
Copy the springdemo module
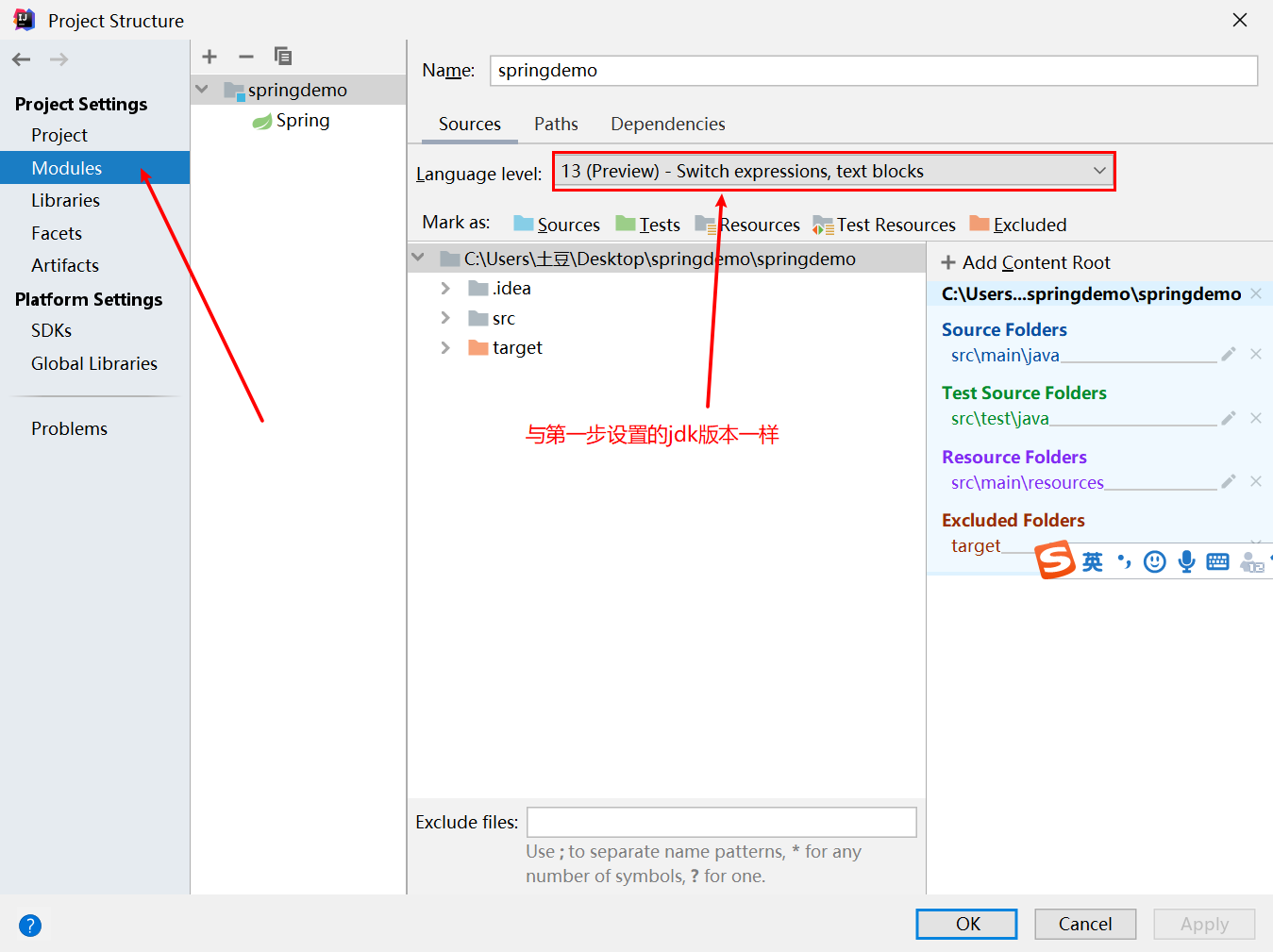coord(281,57)
